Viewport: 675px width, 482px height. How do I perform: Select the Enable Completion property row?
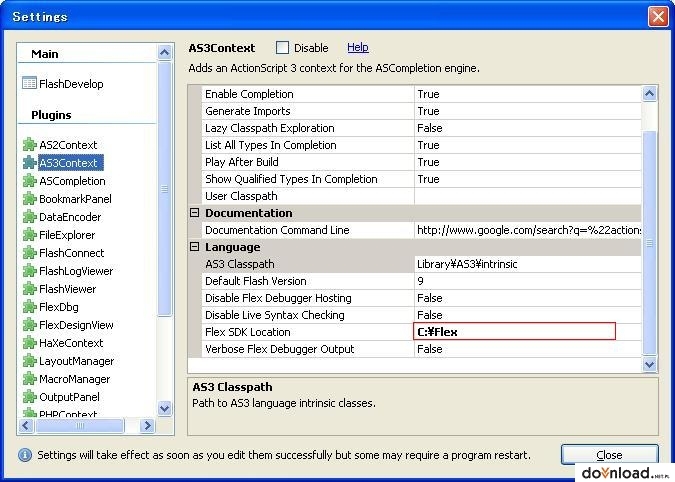click(x=421, y=94)
